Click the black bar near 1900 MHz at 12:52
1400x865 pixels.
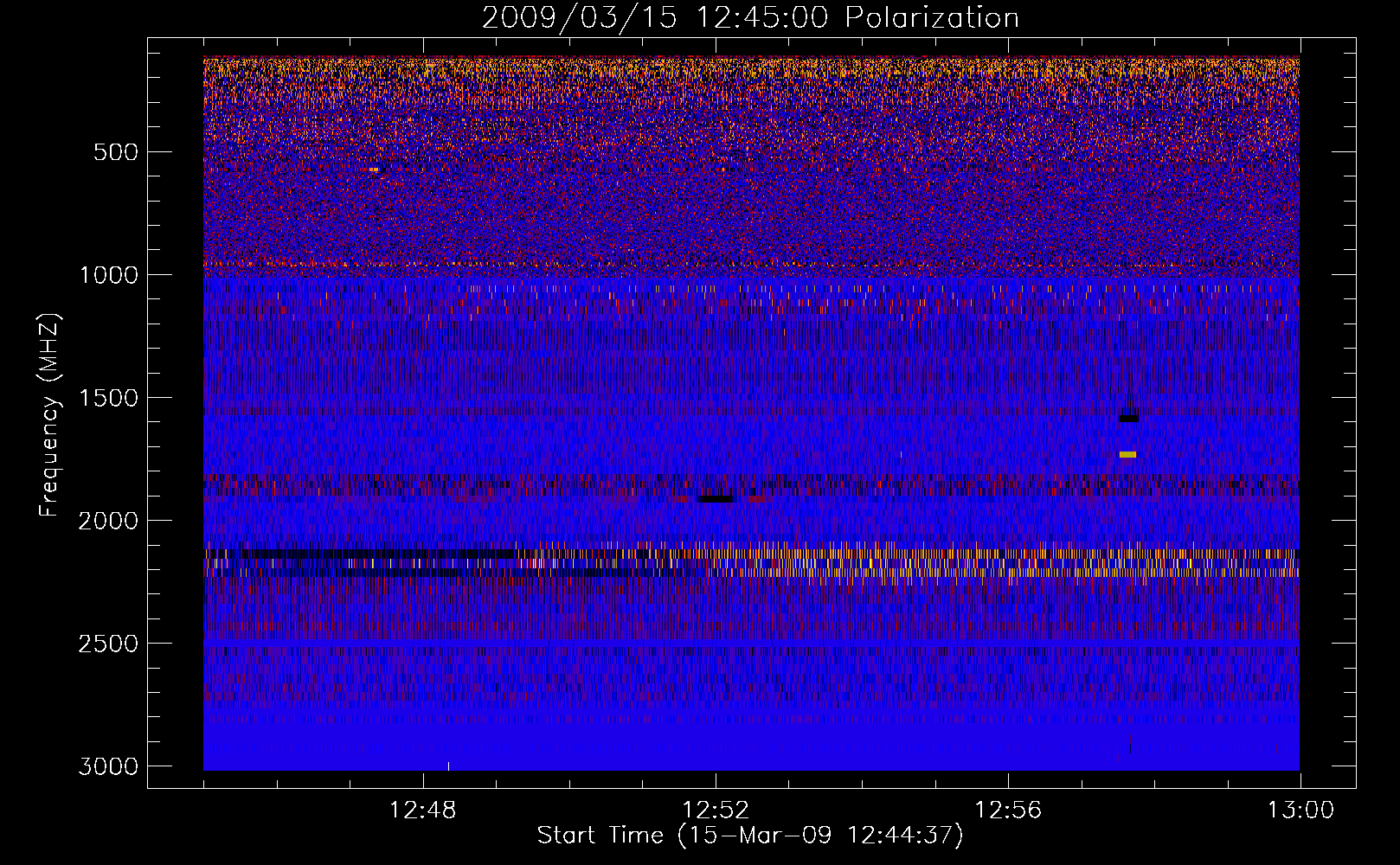(716, 499)
